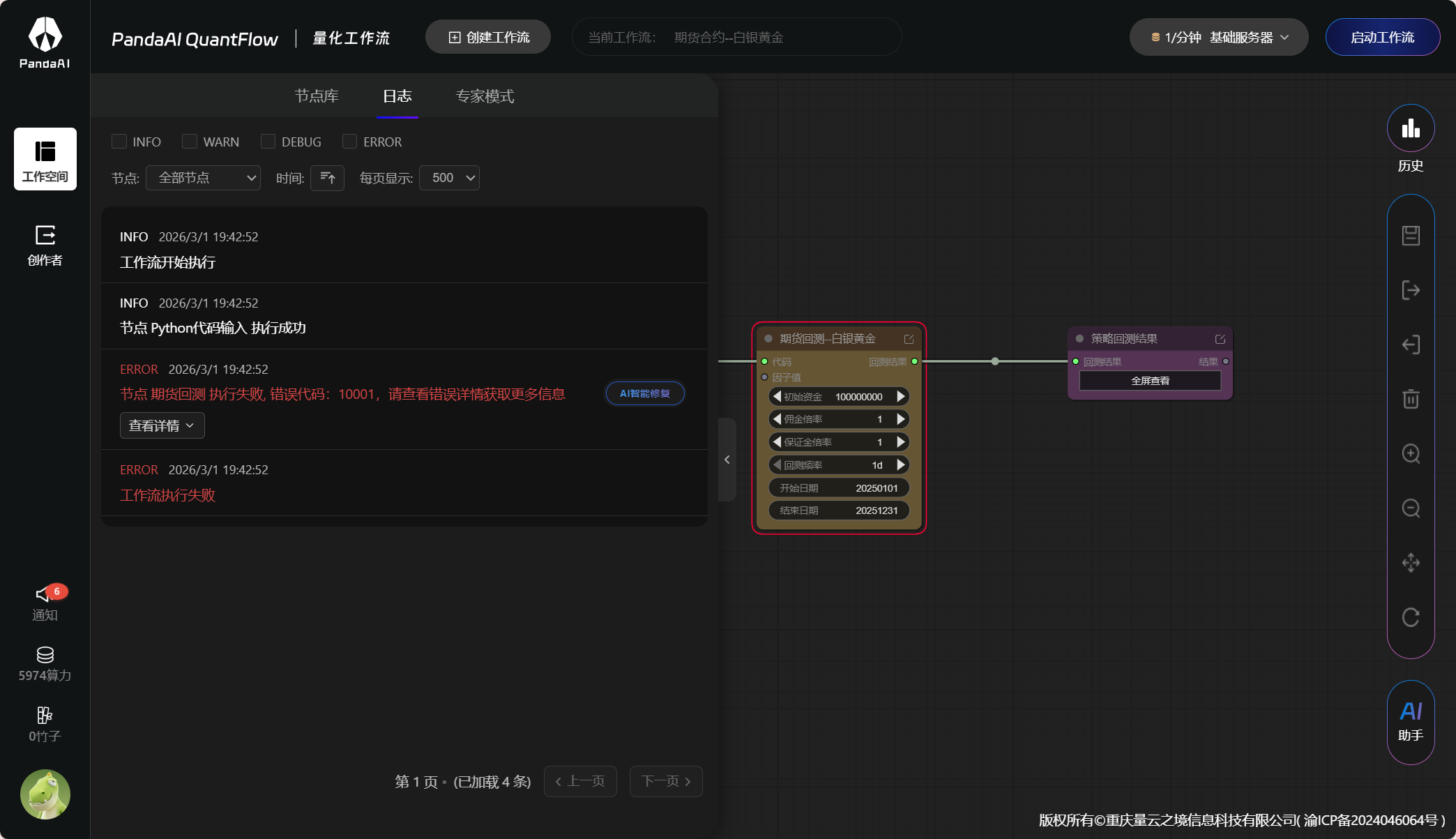Click the 开始日期 20250101 field
Screen dimensions: 1456x839
[x=839, y=488]
